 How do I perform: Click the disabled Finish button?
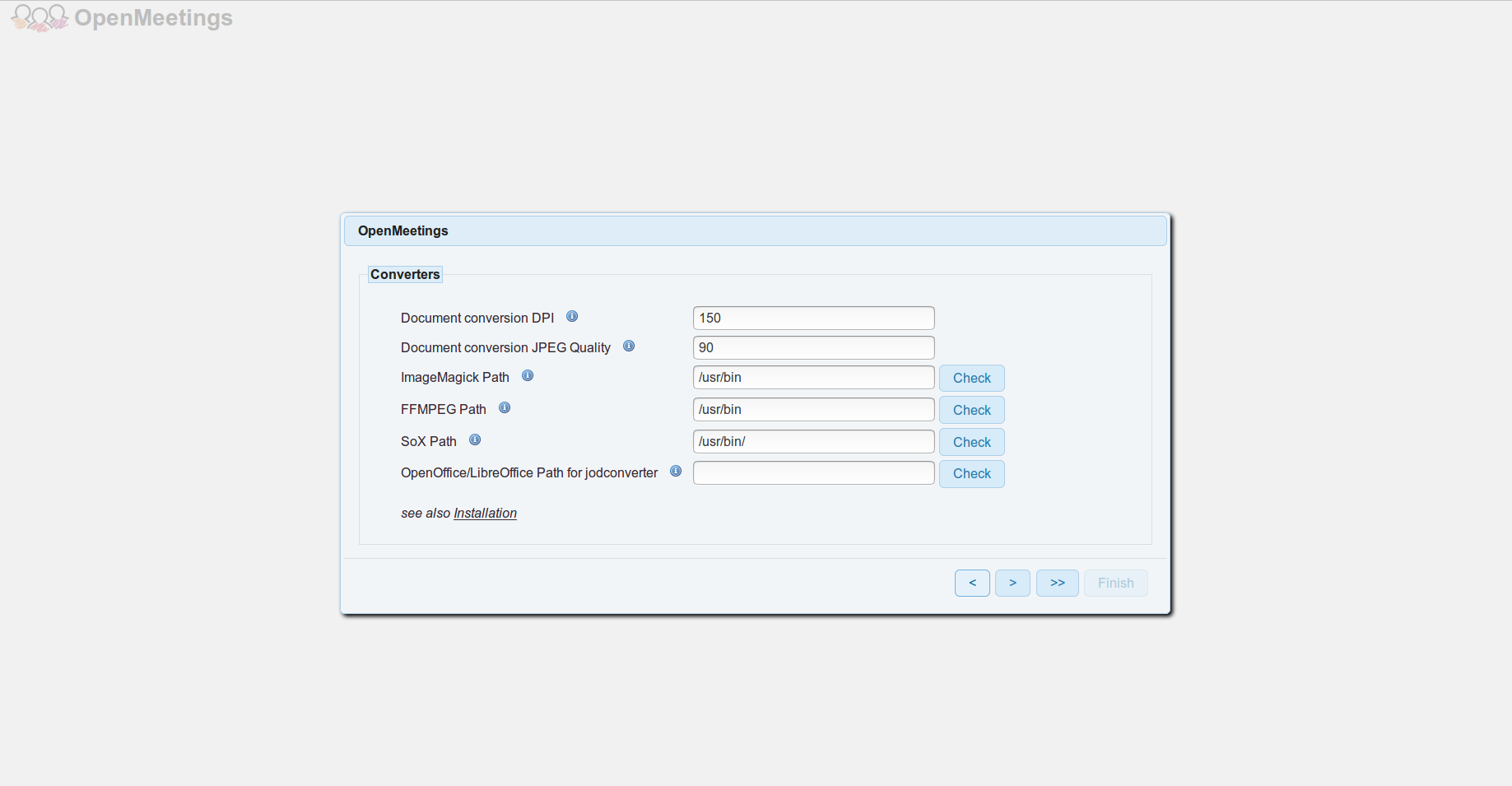tap(1115, 583)
